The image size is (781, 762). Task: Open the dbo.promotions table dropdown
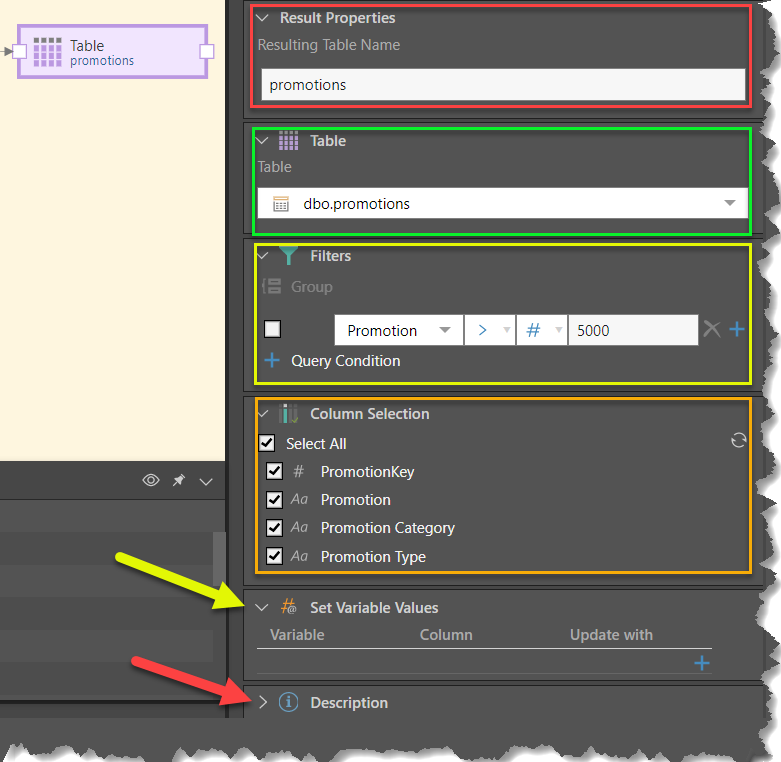click(729, 204)
